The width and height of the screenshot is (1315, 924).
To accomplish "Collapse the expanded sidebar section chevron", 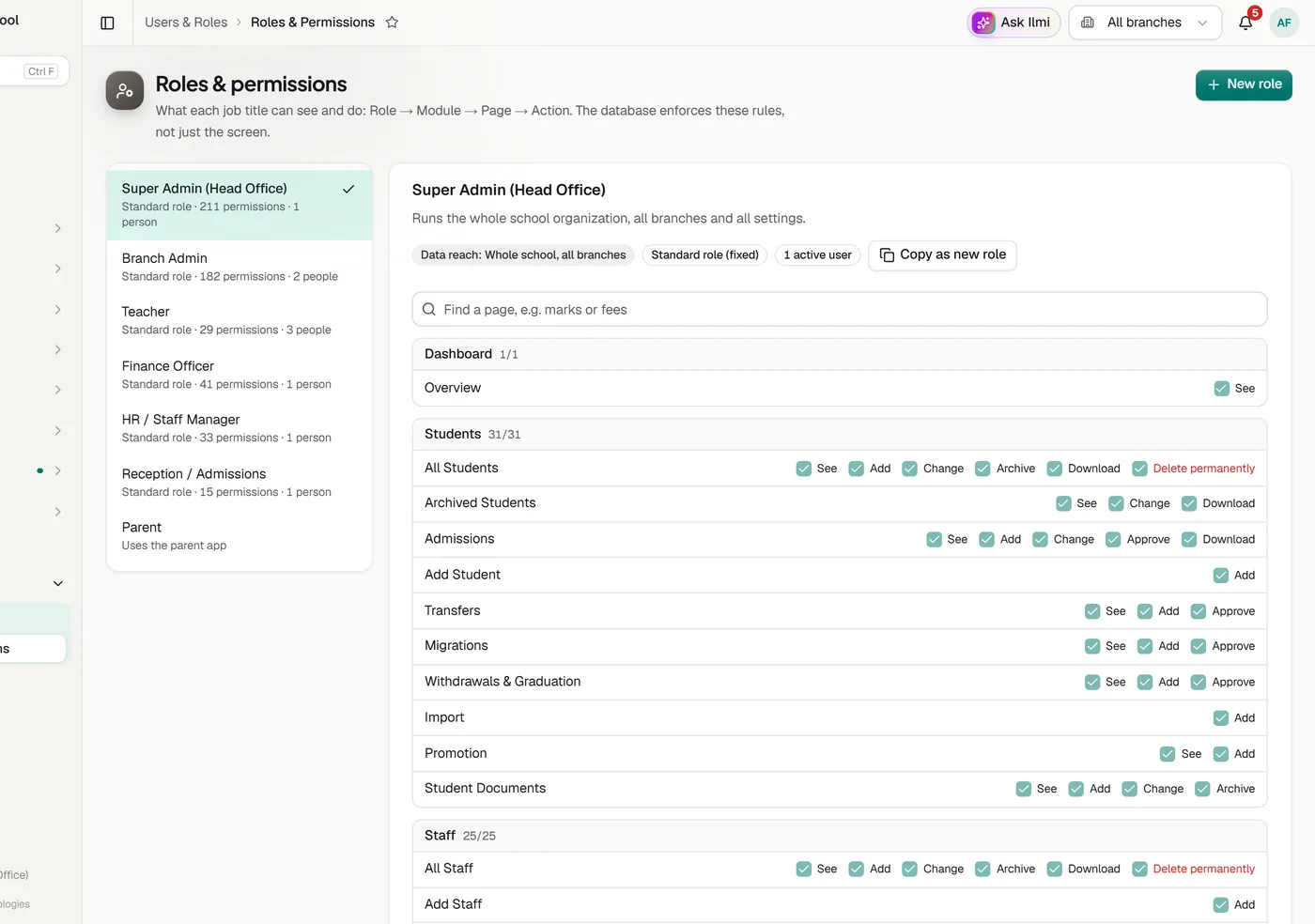I will pos(58,583).
